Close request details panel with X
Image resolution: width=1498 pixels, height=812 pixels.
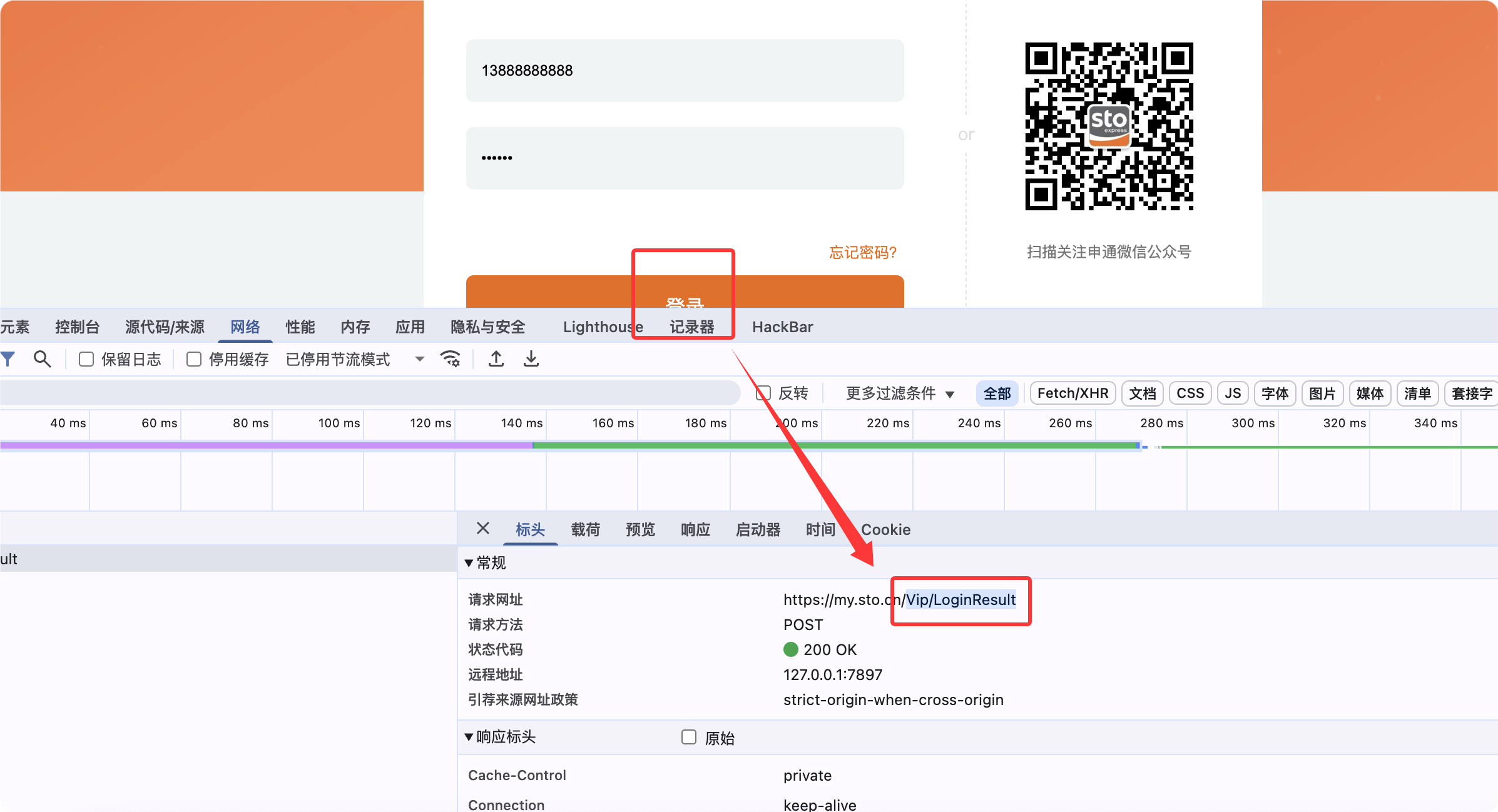[482, 529]
